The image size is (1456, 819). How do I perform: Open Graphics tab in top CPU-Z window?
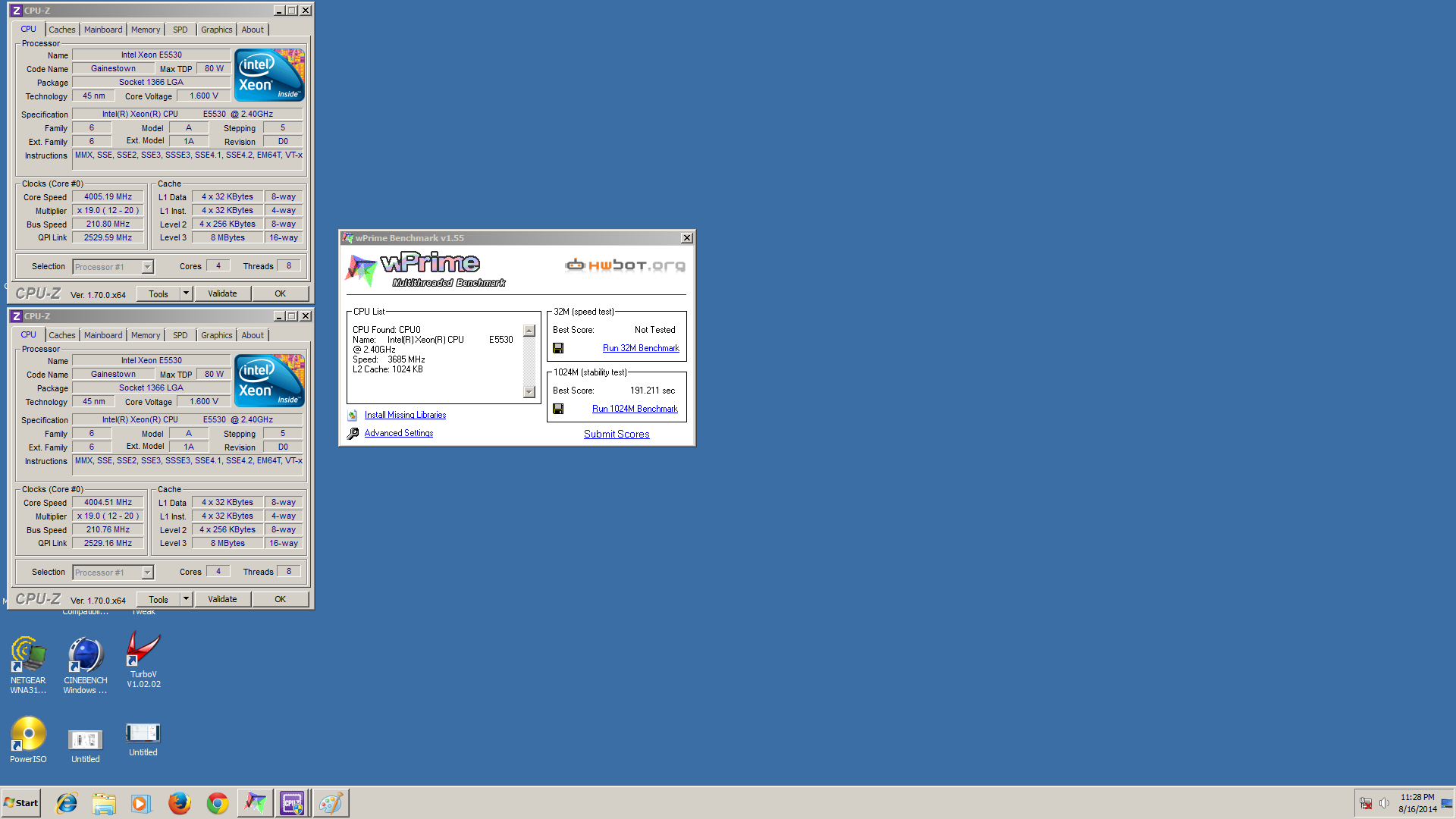pyautogui.click(x=217, y=30)
